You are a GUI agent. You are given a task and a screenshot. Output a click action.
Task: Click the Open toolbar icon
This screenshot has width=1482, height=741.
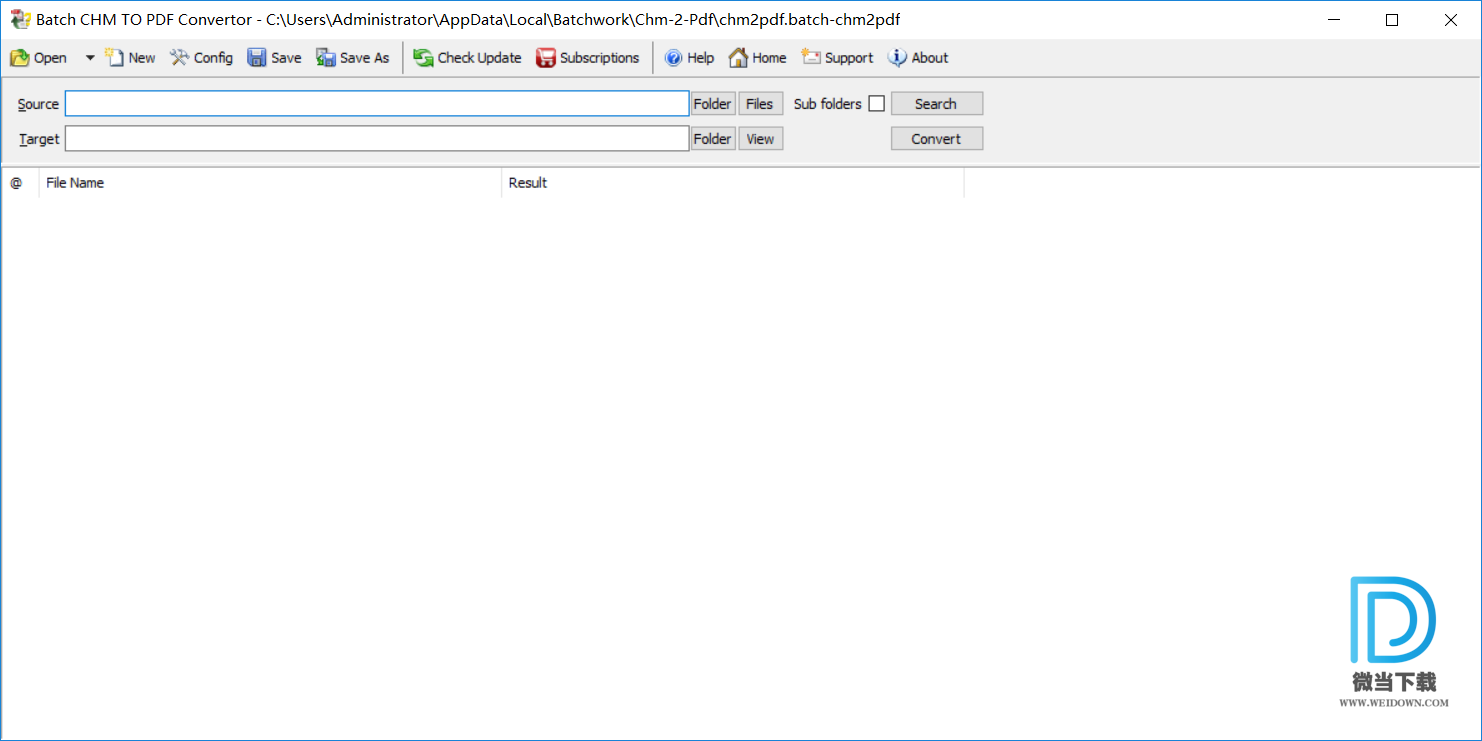coord(38,58)
